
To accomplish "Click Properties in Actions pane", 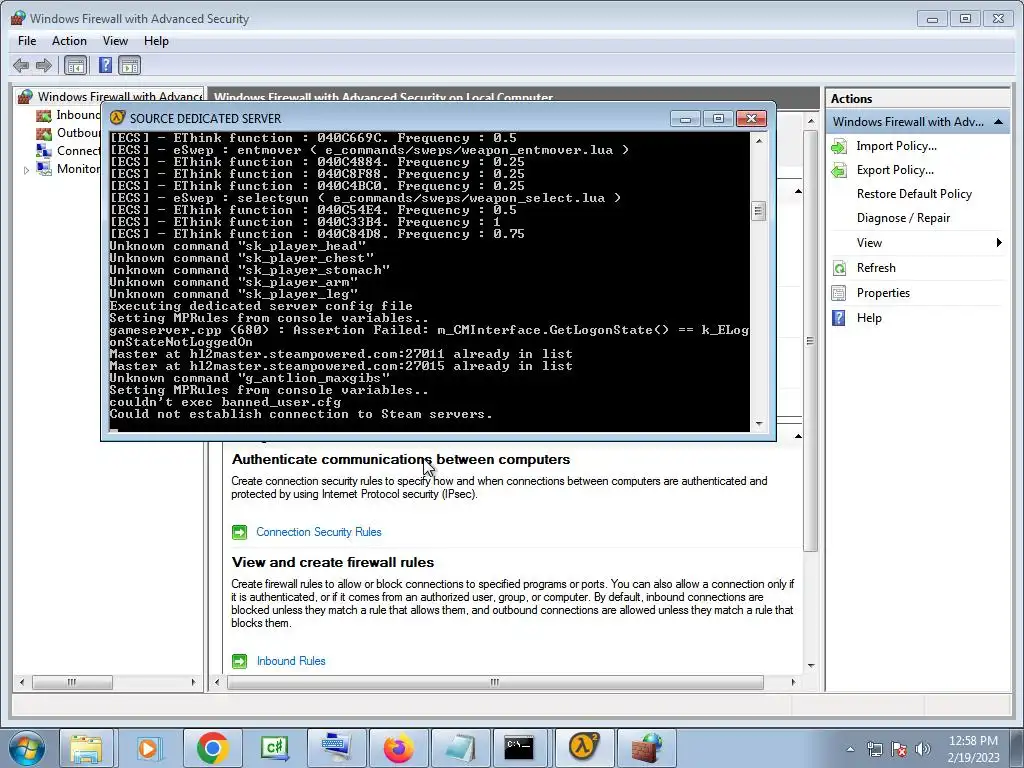I will click(883, 293).
